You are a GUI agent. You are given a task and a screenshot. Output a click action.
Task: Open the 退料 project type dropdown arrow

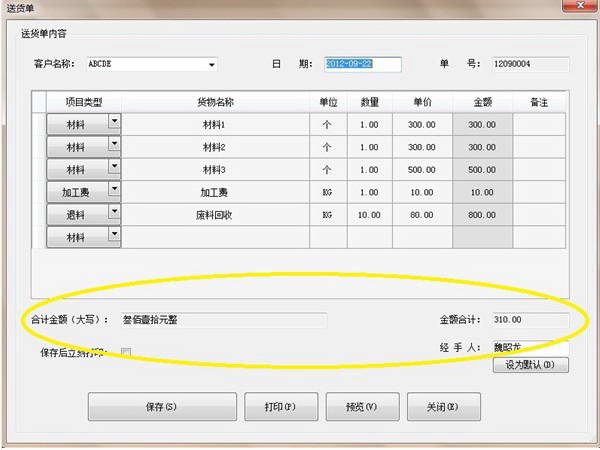[113, 214]
